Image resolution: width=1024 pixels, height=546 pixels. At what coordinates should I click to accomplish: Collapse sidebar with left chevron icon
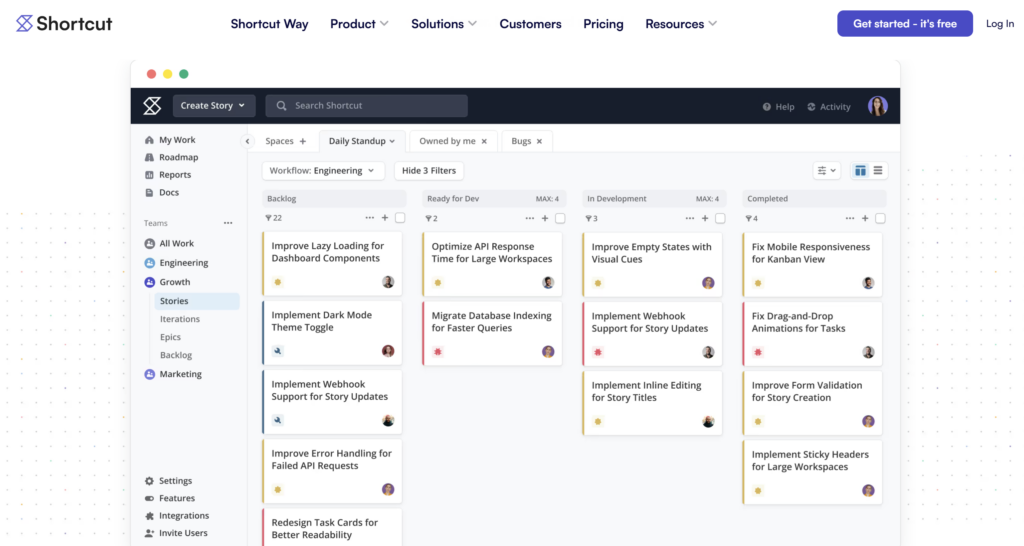coord(248,141)
